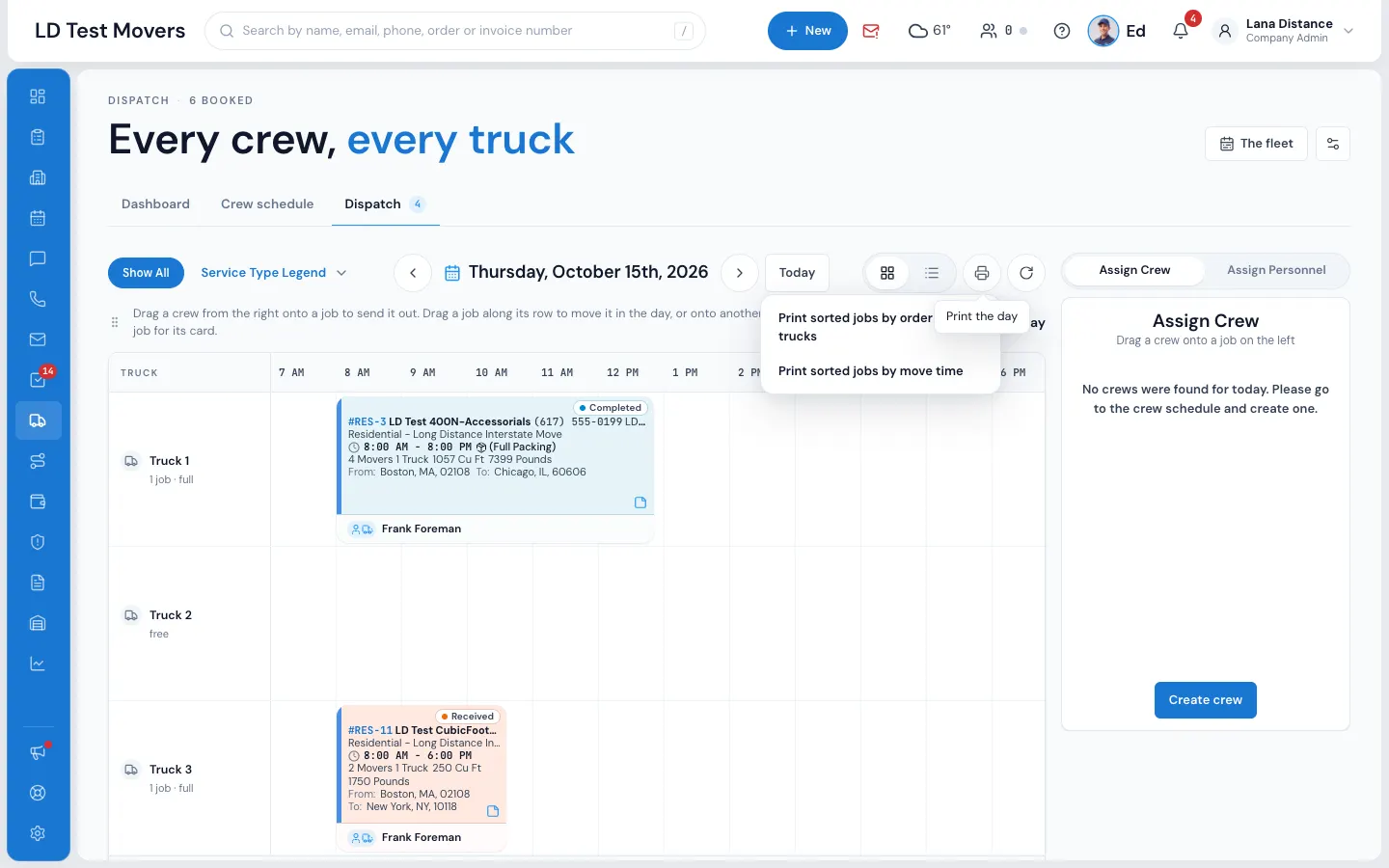This screenshot has height=868, width=1389.
Task: Click the Create crew button
Action: 1206,700
